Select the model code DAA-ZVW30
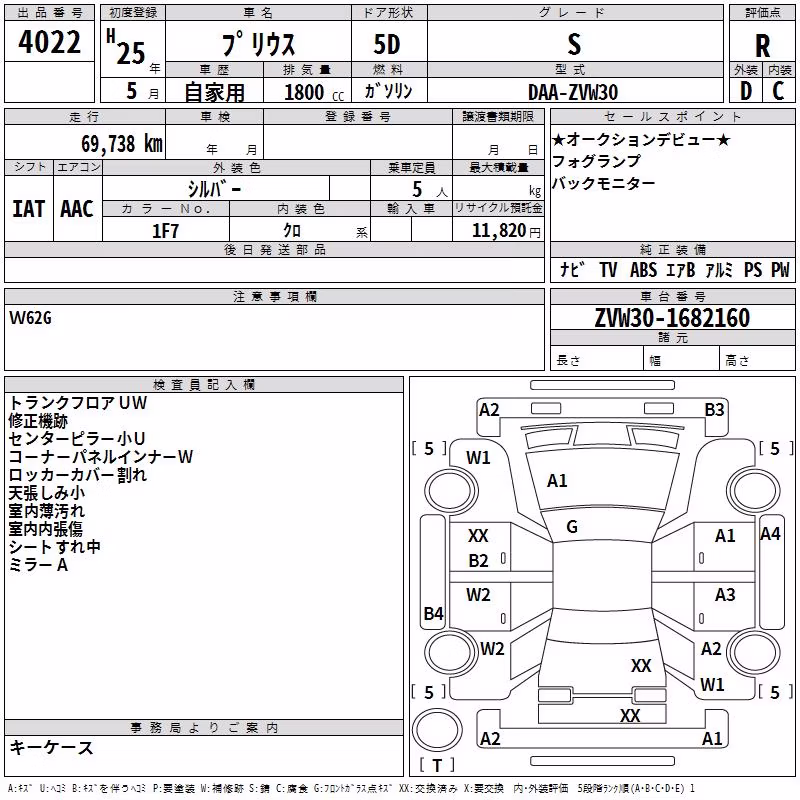 pos(573,92)
